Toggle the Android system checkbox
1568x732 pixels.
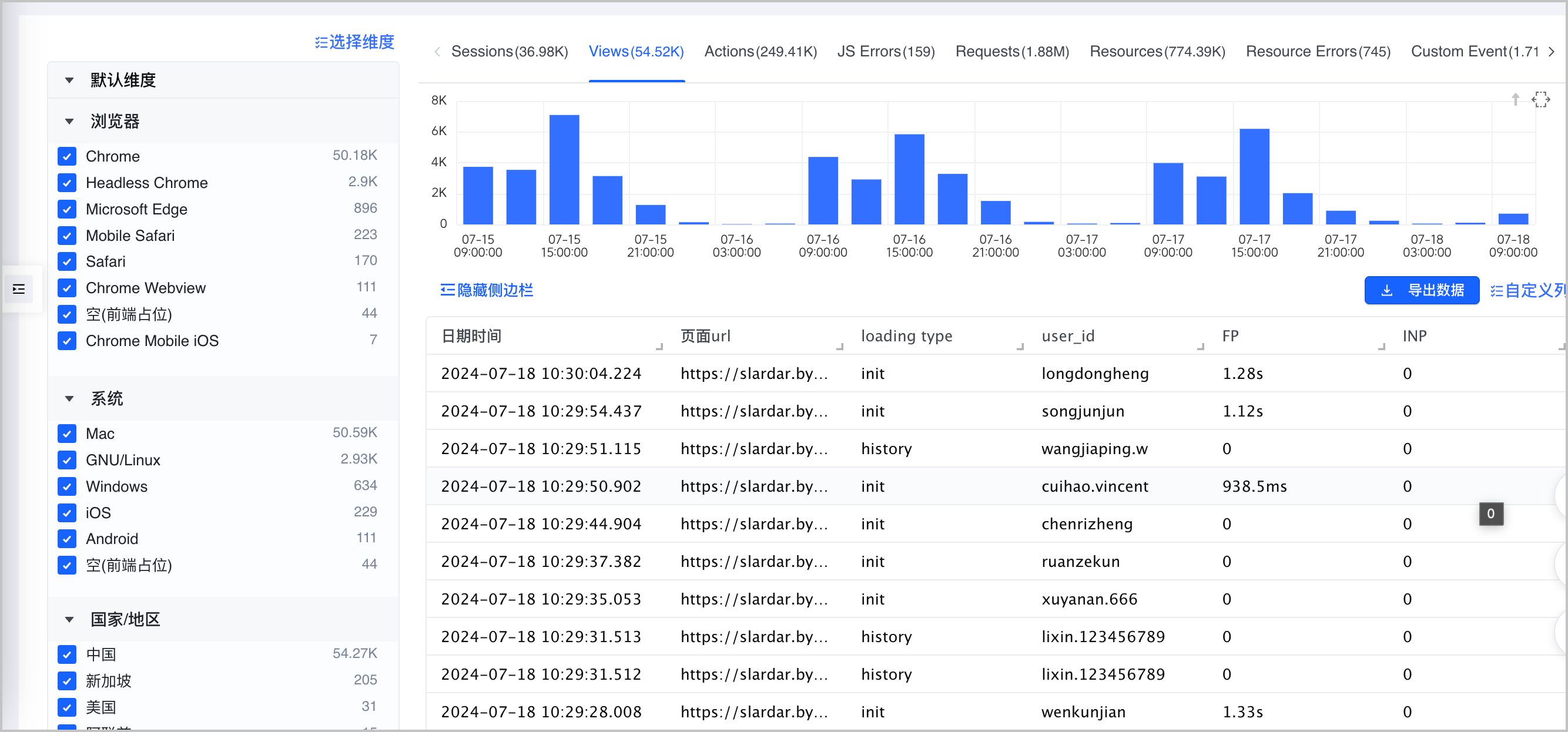(67, 539)
